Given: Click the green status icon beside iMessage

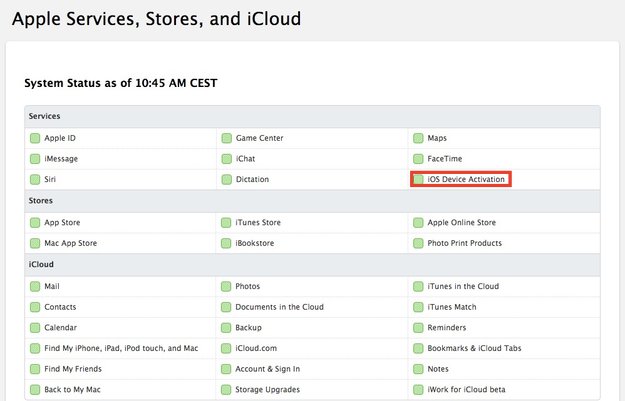Looking at the screenshot, I should [35, 159].
